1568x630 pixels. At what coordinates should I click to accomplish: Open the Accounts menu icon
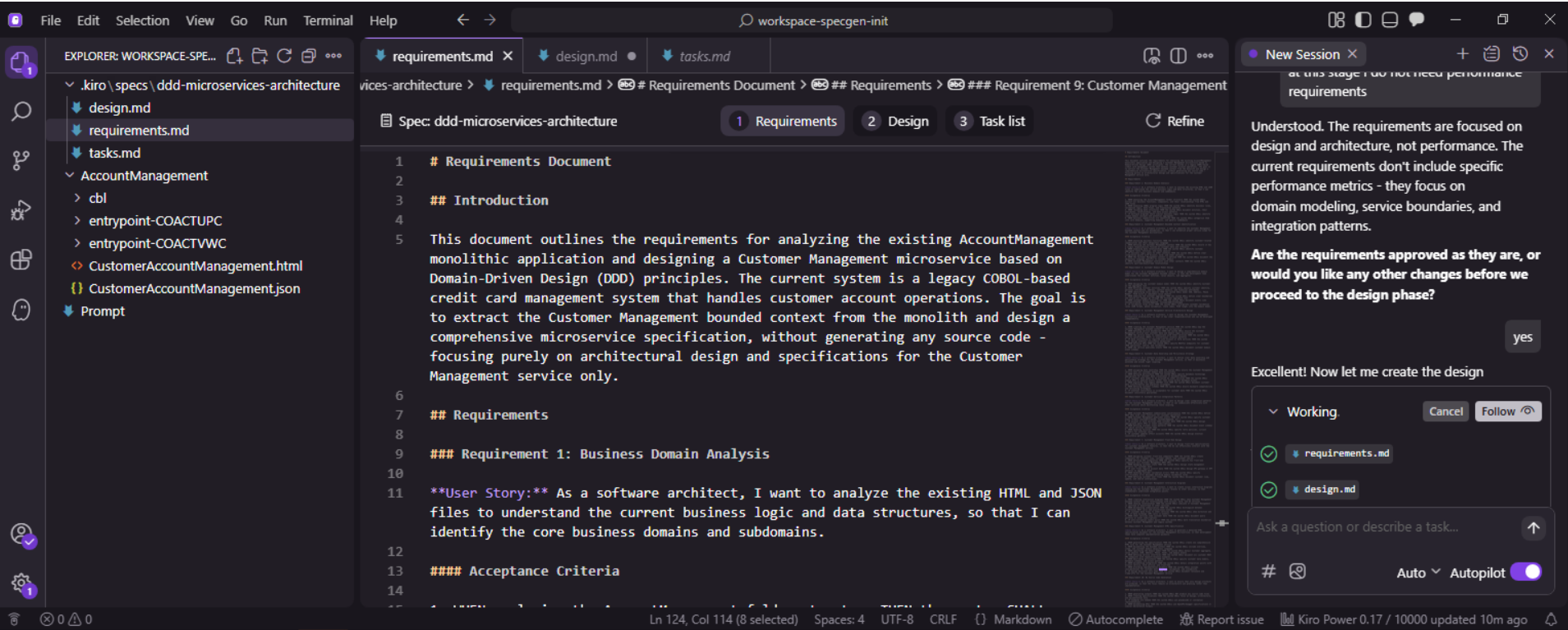[22, 535]
